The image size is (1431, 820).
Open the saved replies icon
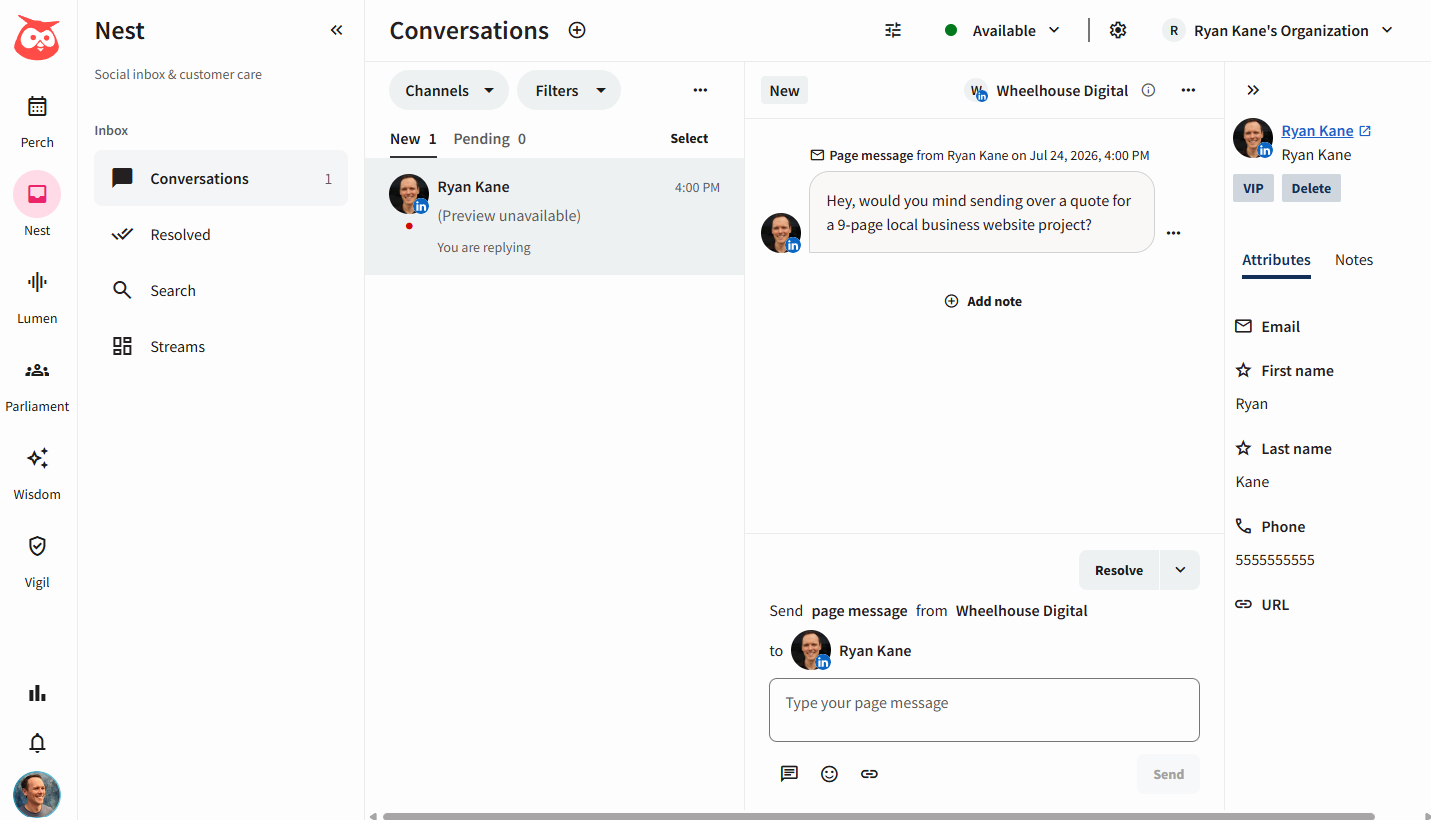pos(789,774)
